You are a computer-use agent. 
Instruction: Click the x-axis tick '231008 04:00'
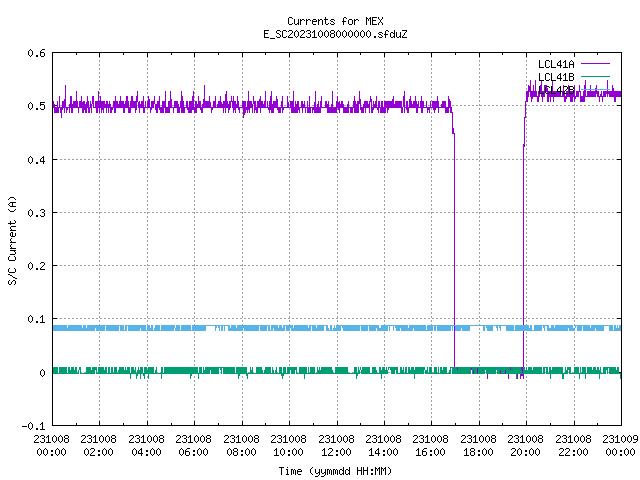(146, 446)
